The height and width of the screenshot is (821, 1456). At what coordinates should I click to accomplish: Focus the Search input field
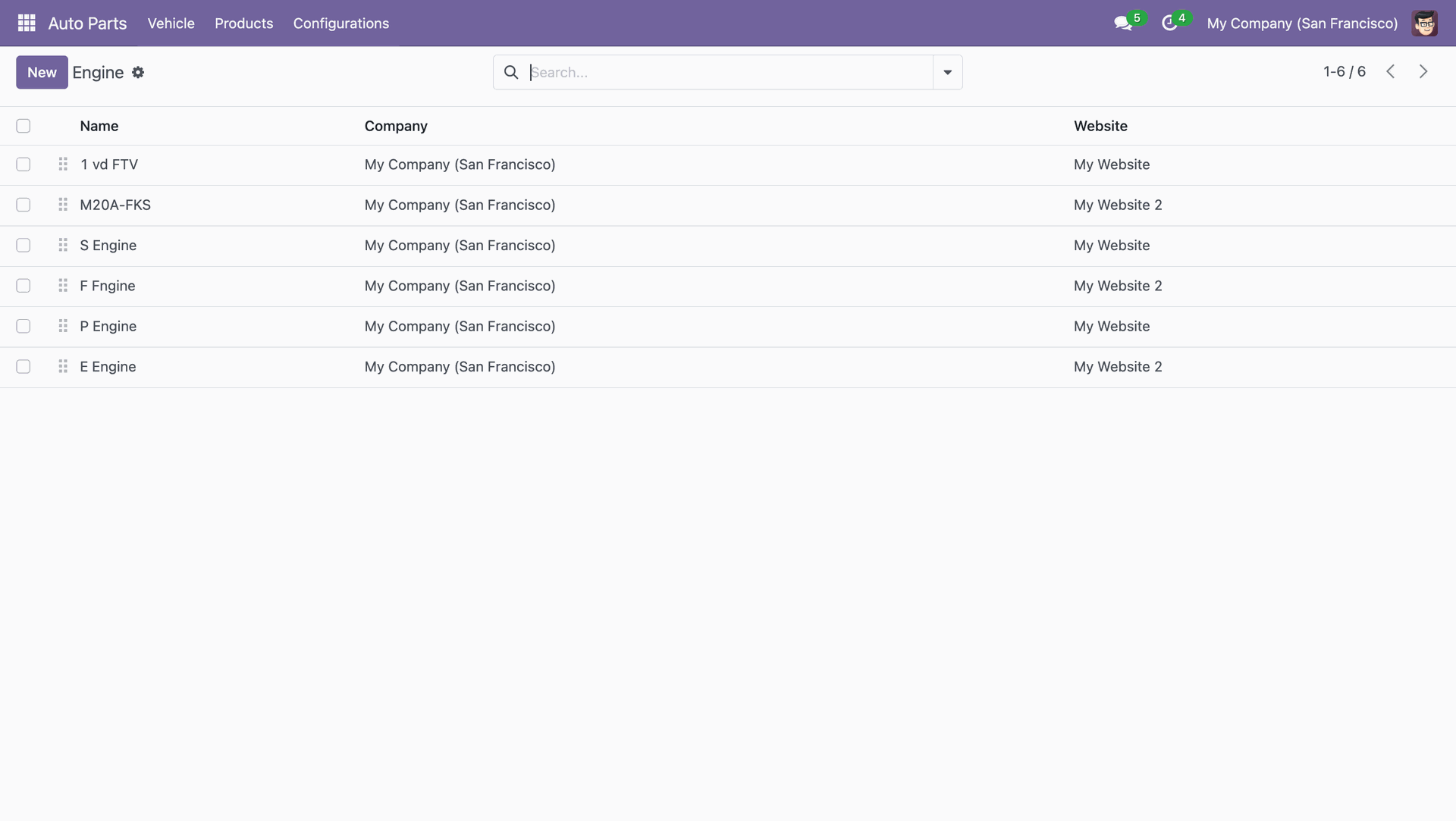coord(728,72)
